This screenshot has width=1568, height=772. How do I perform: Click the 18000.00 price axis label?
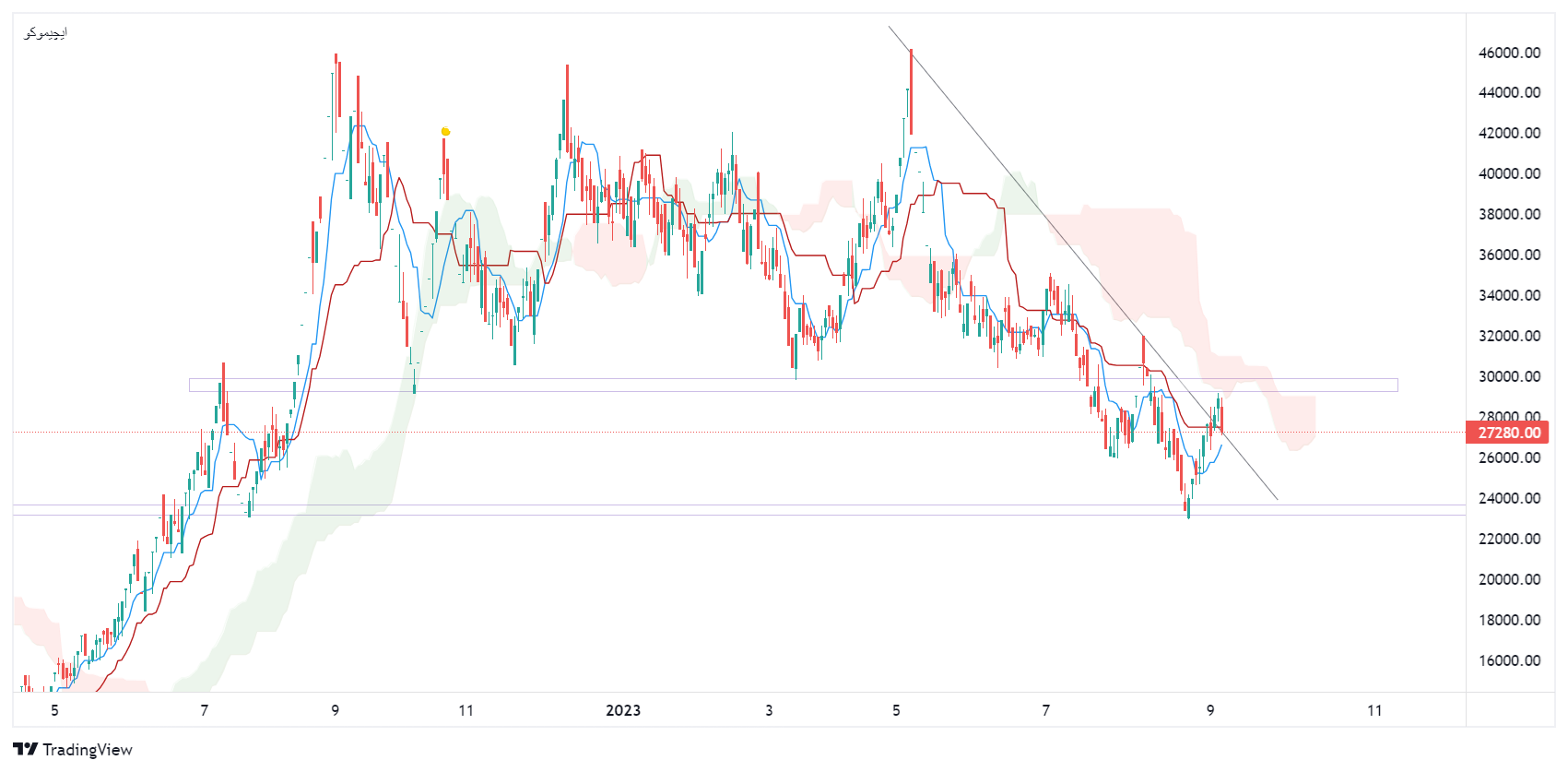pos(1509,620)
